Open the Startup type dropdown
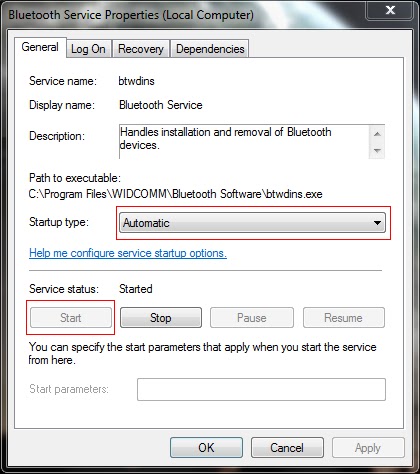The image size is (420, 474). 252,223
